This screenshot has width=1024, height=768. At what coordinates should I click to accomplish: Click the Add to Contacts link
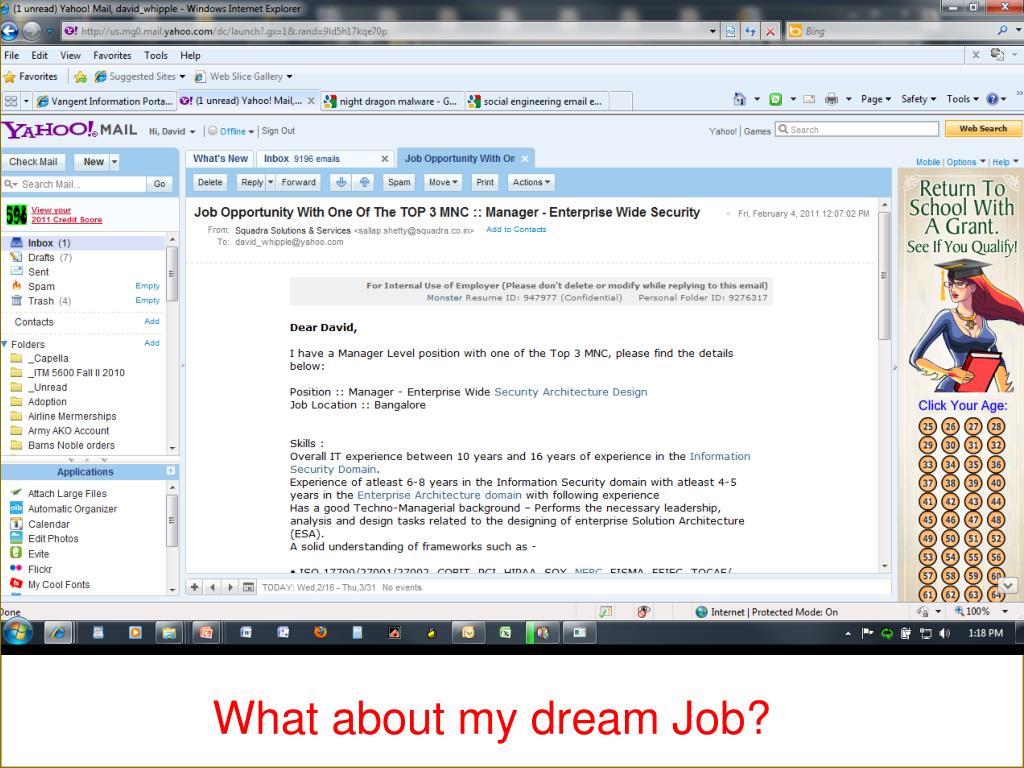coord(516,229)
